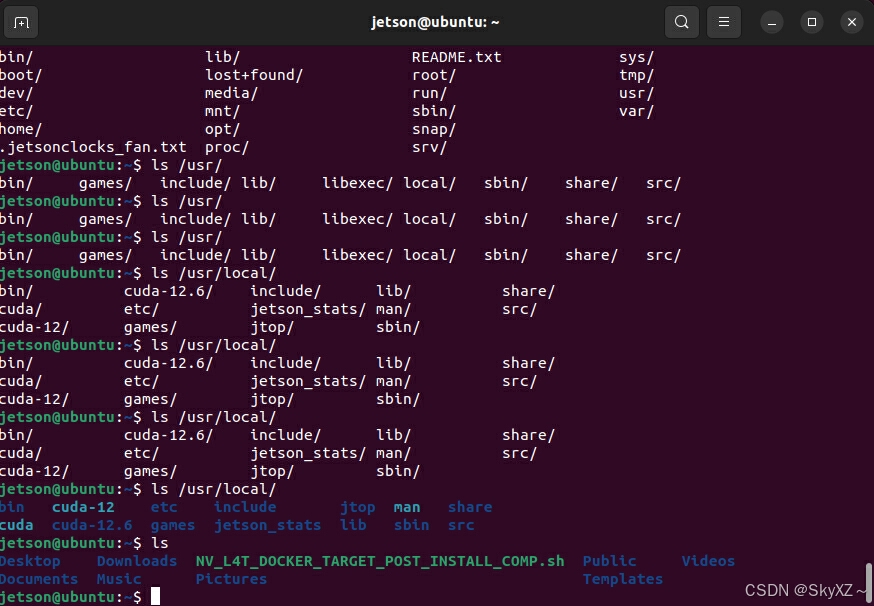Open the terminal hamburger menu
The image size is (874, 606).
click(724, 22)
